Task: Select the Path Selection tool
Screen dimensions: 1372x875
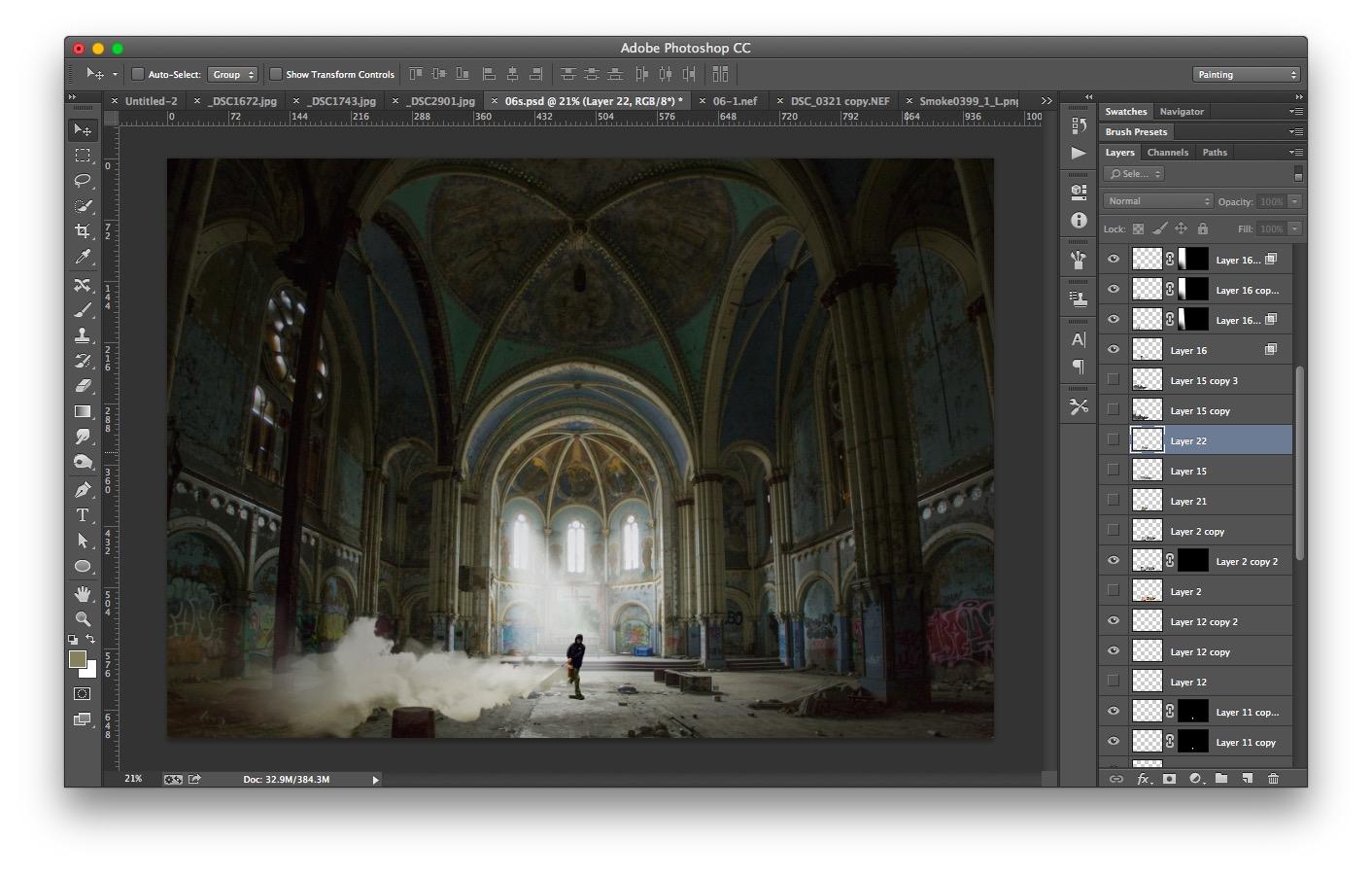Action: tap(83, 541)
